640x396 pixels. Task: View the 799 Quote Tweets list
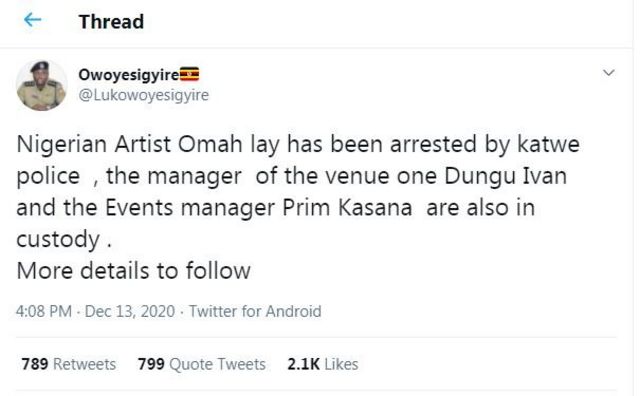pyautogui.click(x=202, y=364)
